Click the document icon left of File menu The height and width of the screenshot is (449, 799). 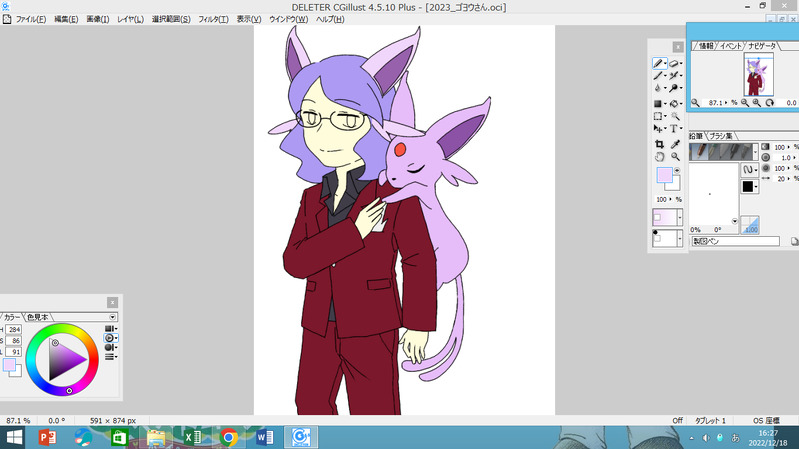pyautogui.click(x=6, y=19)
